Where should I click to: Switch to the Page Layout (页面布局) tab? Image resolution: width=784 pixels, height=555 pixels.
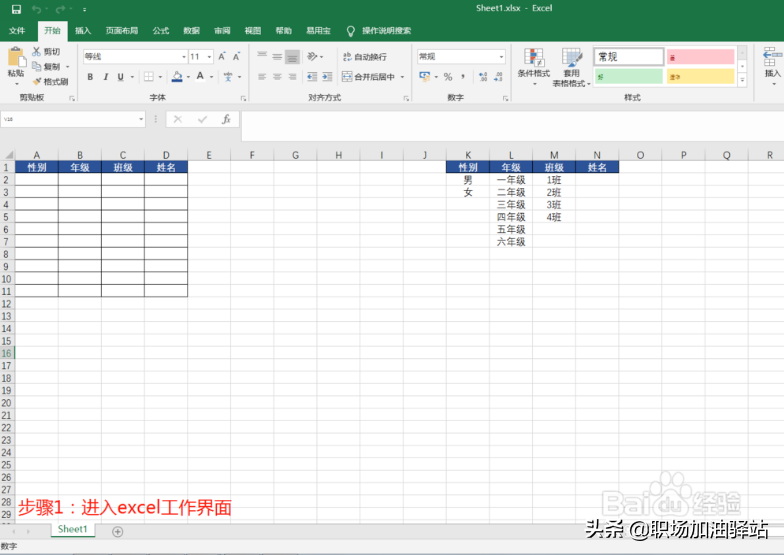(122, 30)
